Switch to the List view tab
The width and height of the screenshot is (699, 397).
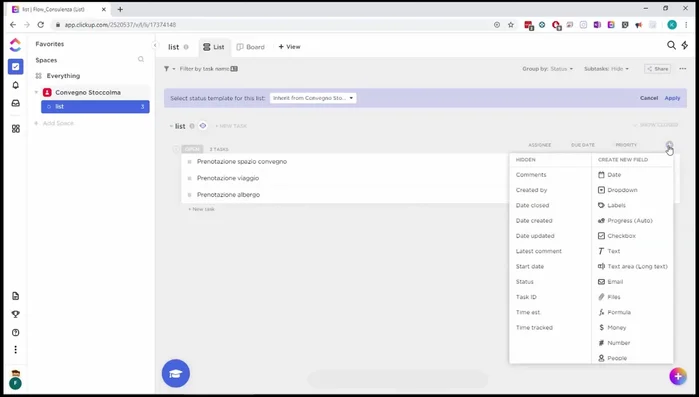pos(214,47)
